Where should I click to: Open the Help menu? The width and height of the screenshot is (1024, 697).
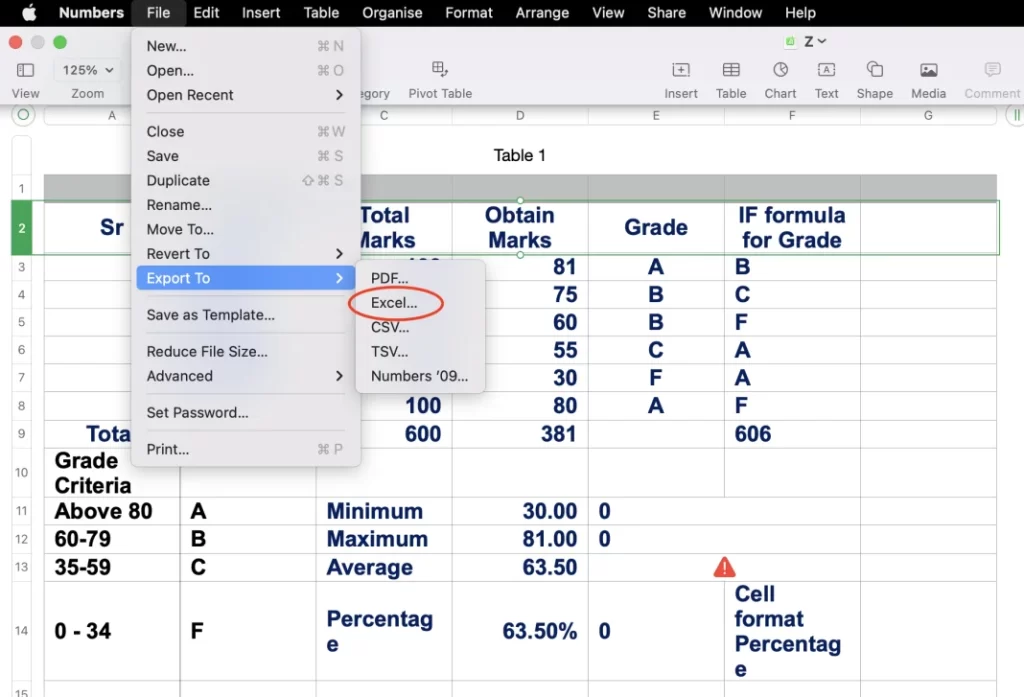click(800, 12)
